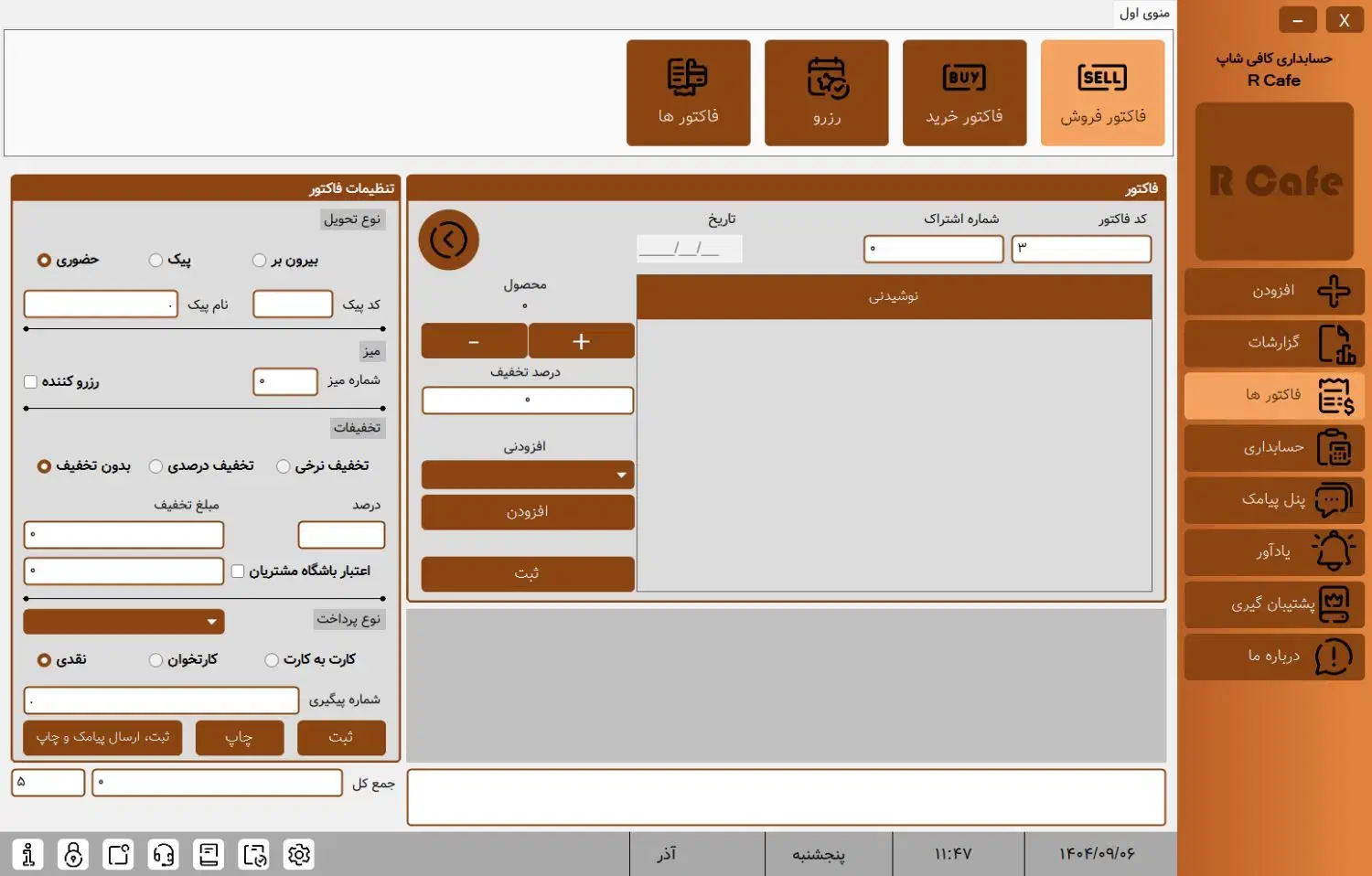This screenshot has height=876, width=1372.
Task: Click the minus icon to decrease product quantity
Action: (x=474, y=341)
